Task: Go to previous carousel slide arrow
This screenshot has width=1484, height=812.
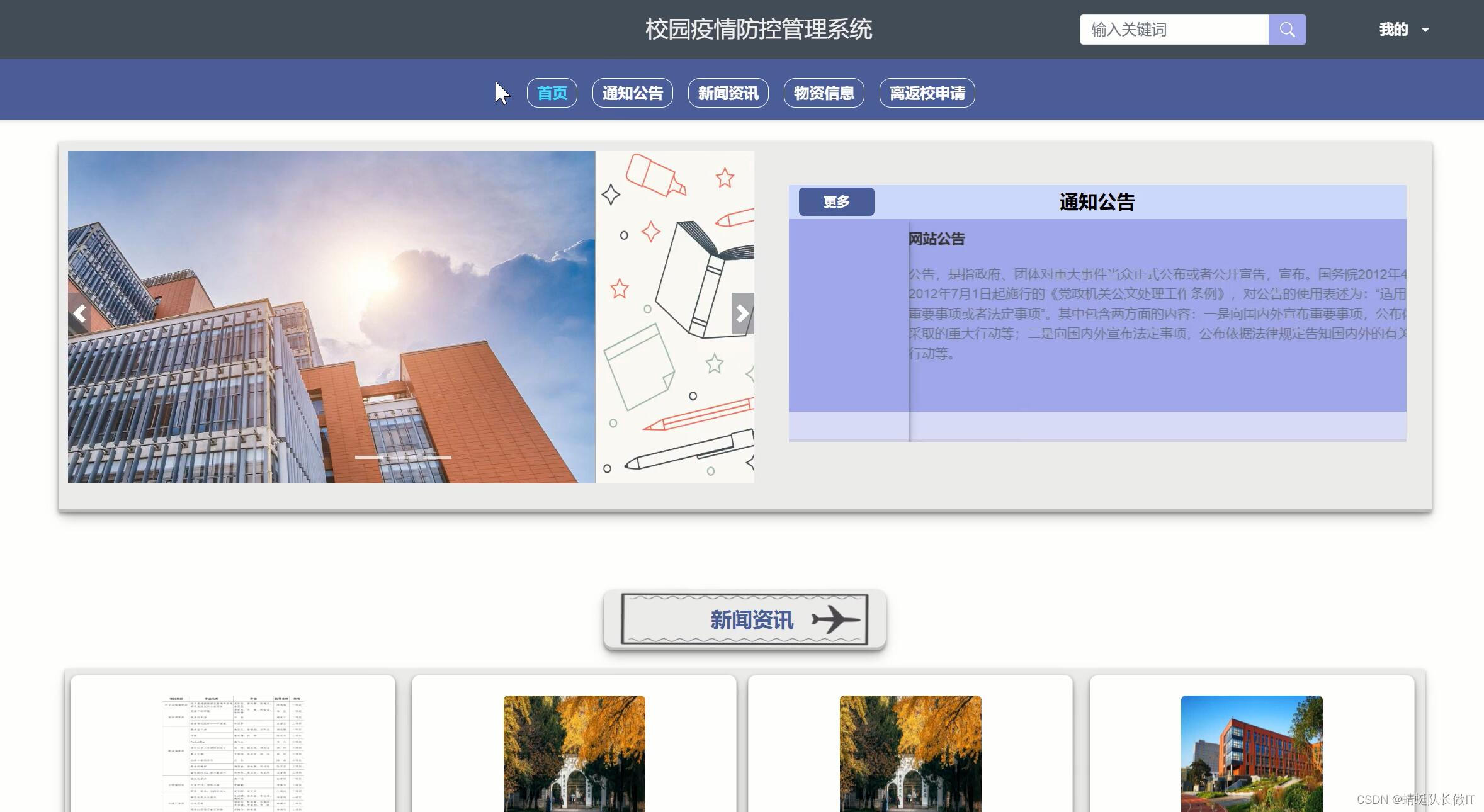Action: click(x=80, y=313)
